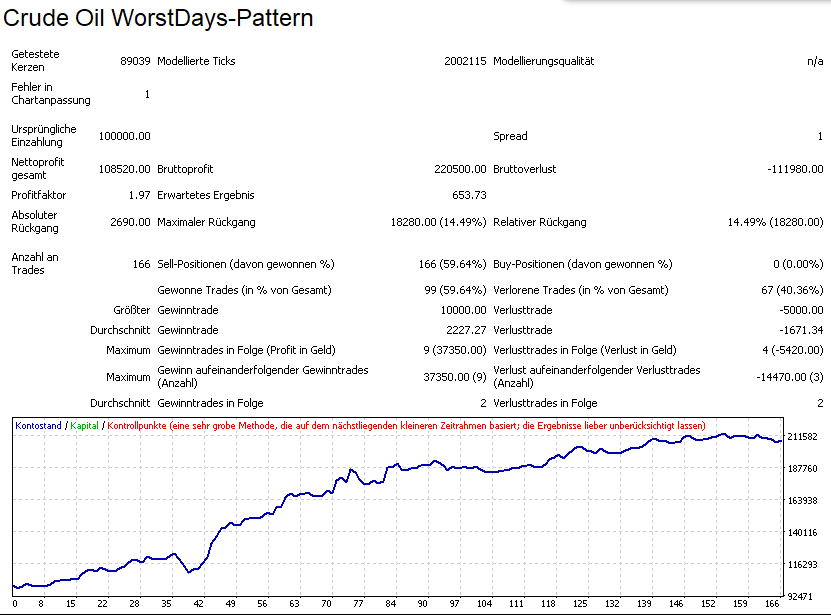Select the Ursprüngliche Einzahlung value 100000.00
The image size is (831, 615).
[124, 136]
